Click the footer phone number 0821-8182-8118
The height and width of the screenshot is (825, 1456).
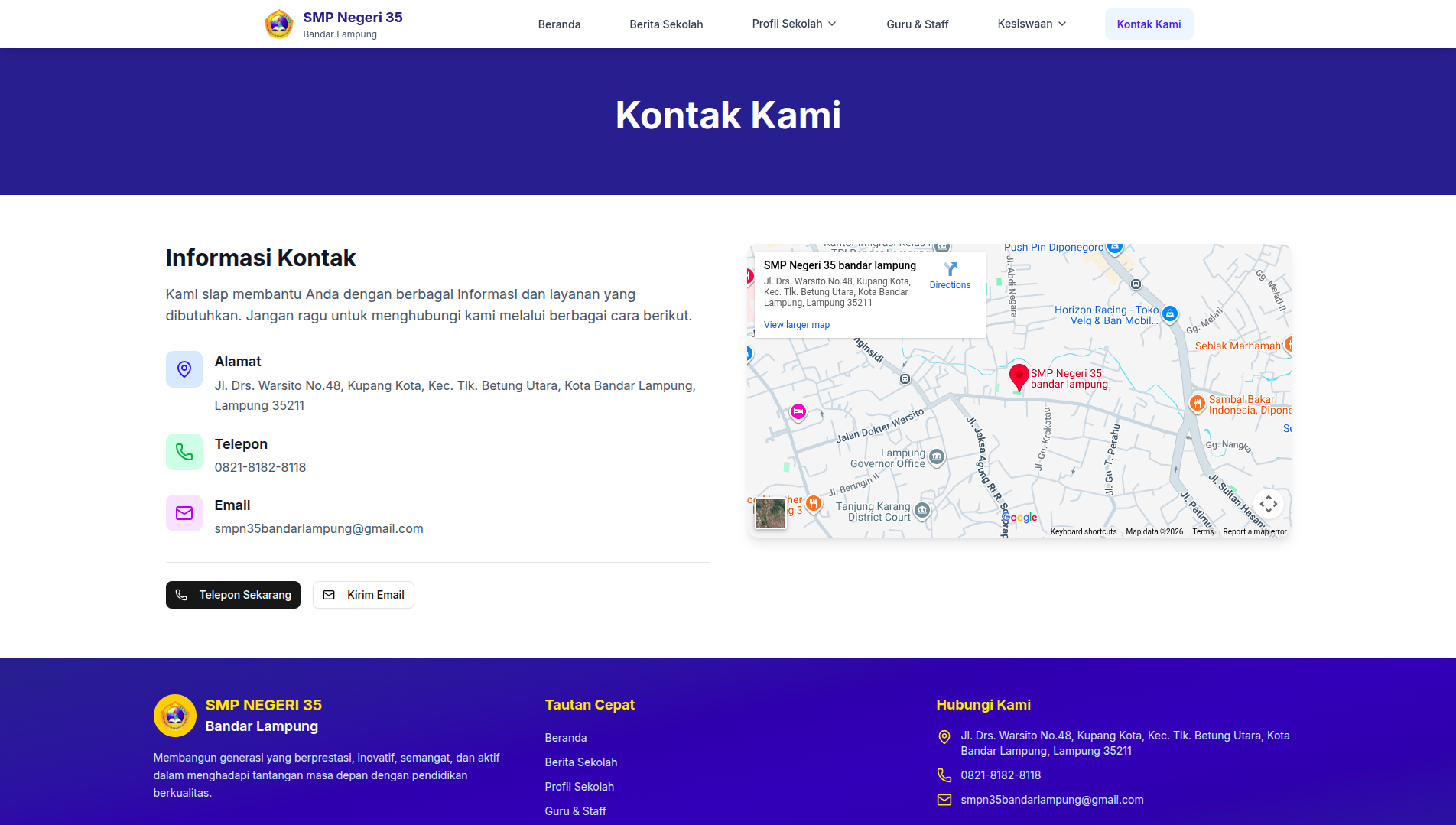1001,775
